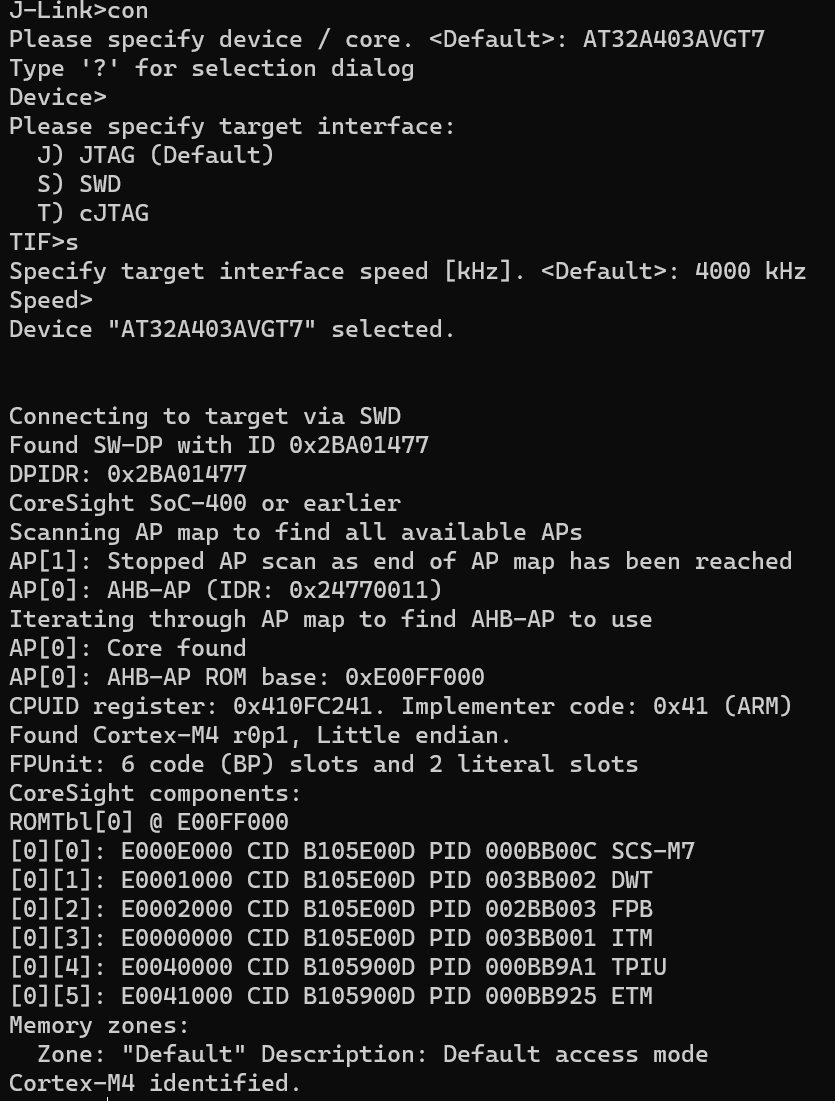The height and width of the screenshot is (1101, 835).
Task: Click the DWT component entry
Action: [631, 880]
